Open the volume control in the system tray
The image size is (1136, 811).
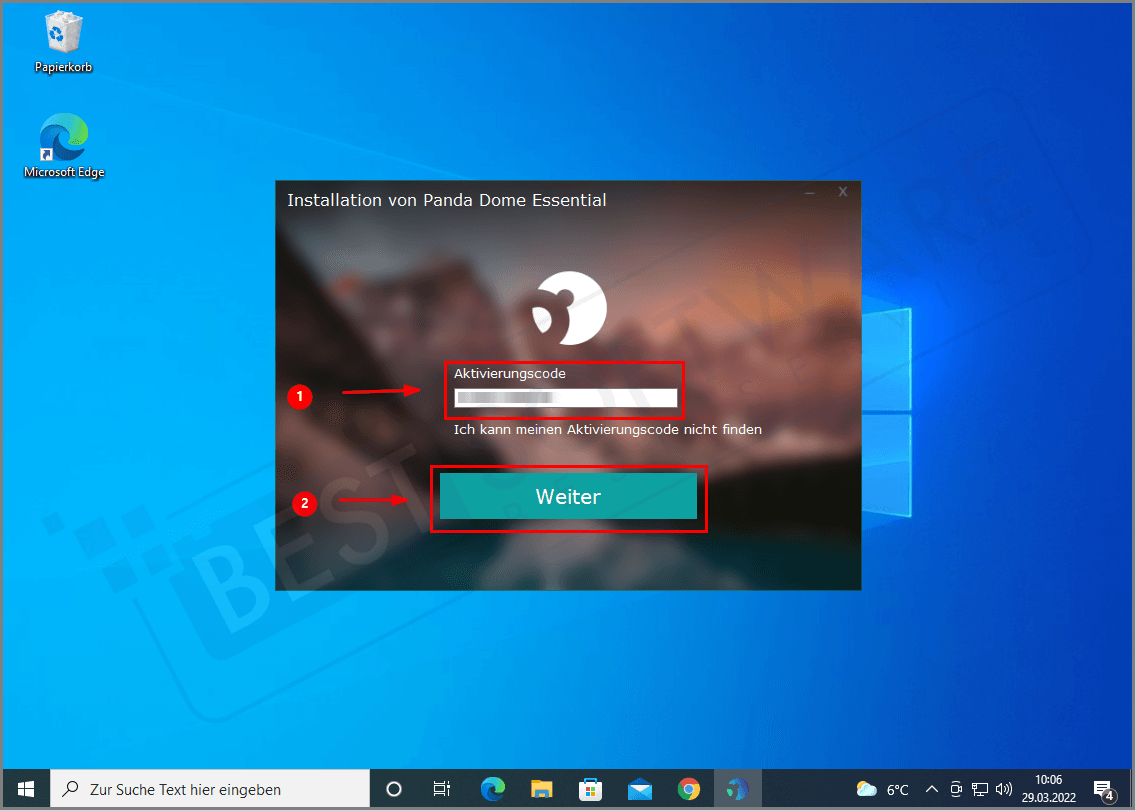(x=1003, y=789)
